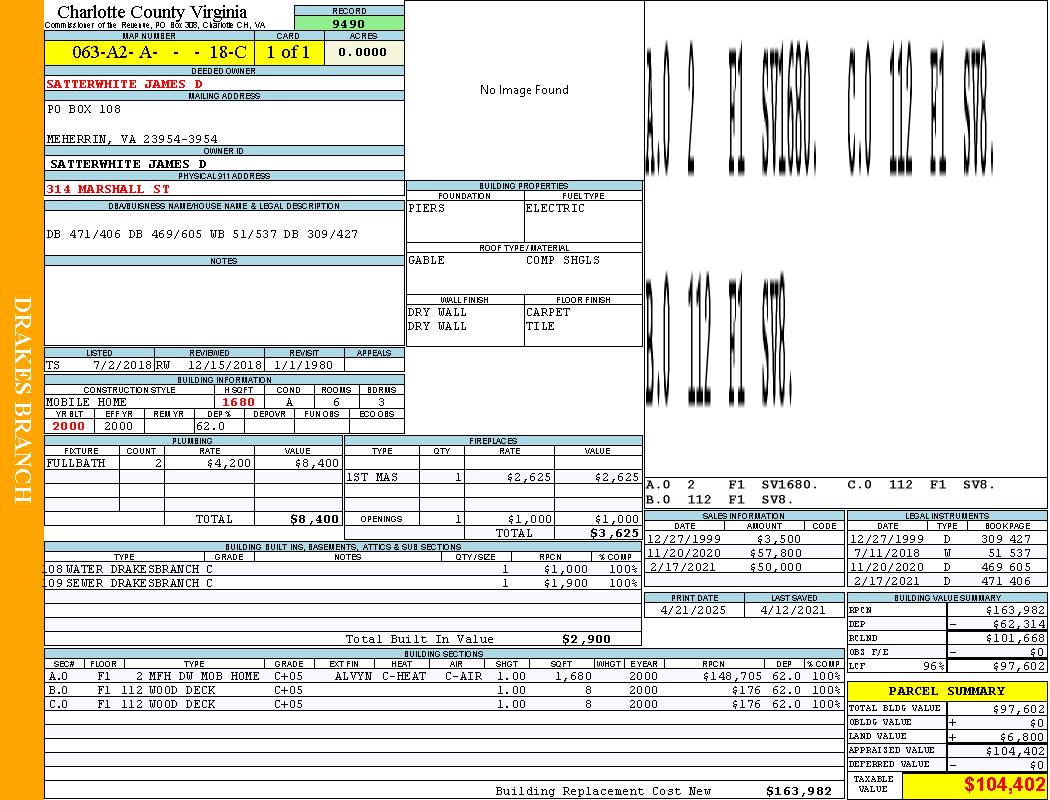Click the land value $6,800

coord(1022,737)
